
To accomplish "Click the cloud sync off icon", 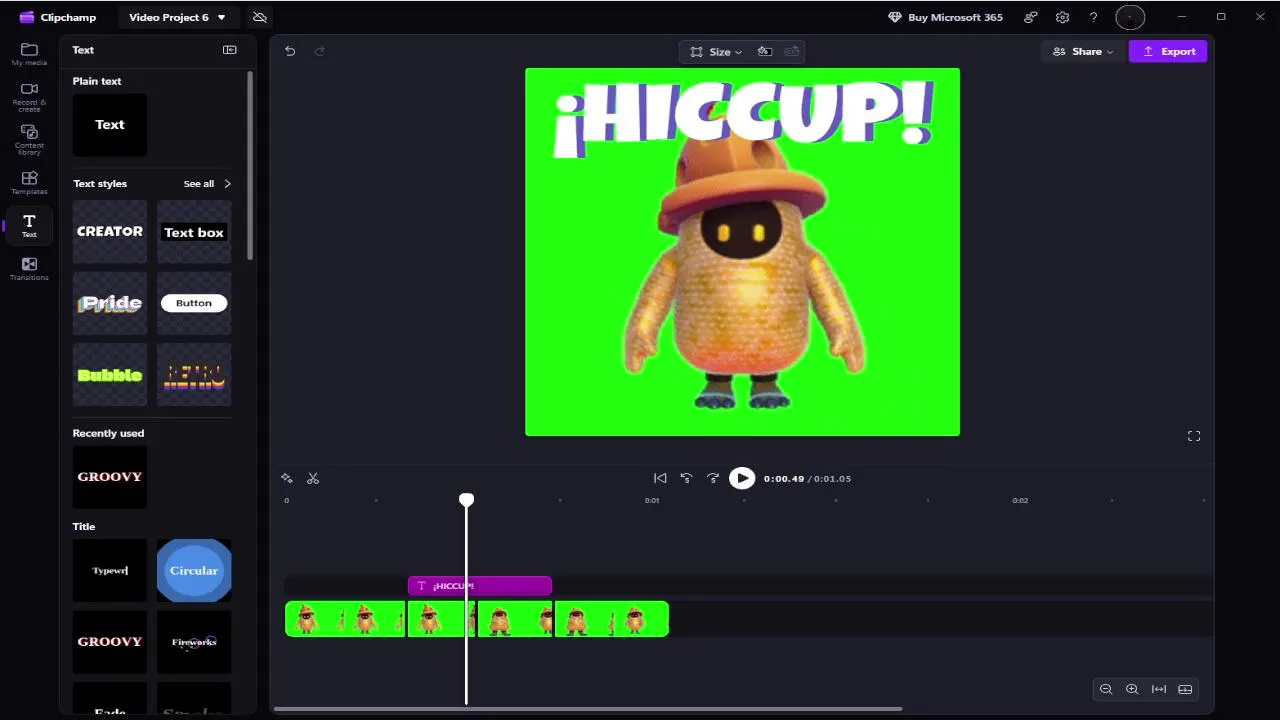I will click(260, 17).
